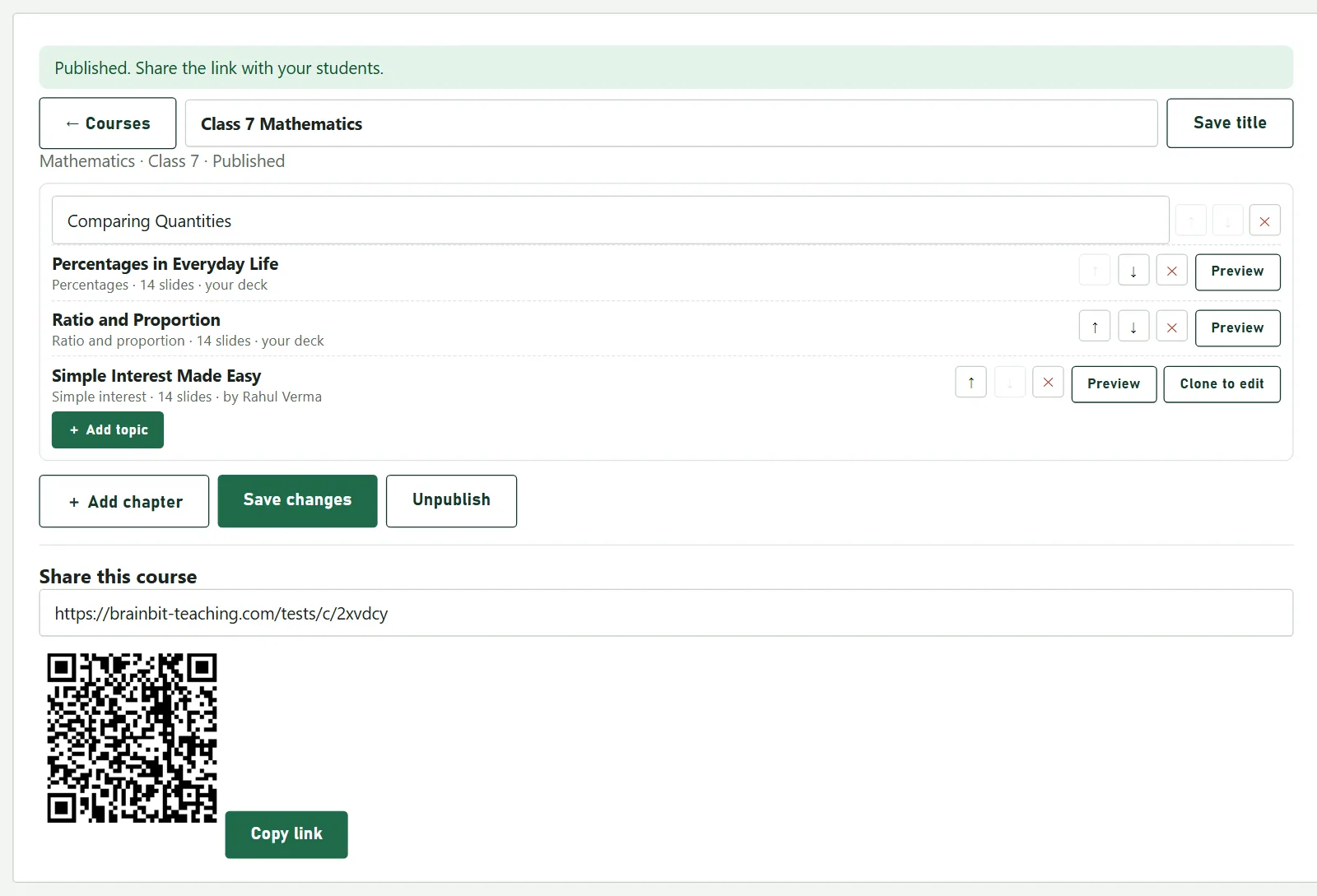Screen dimensions: 1317x896
Task: Click the Ratio and Proportion title
Action: coord(136,320)
